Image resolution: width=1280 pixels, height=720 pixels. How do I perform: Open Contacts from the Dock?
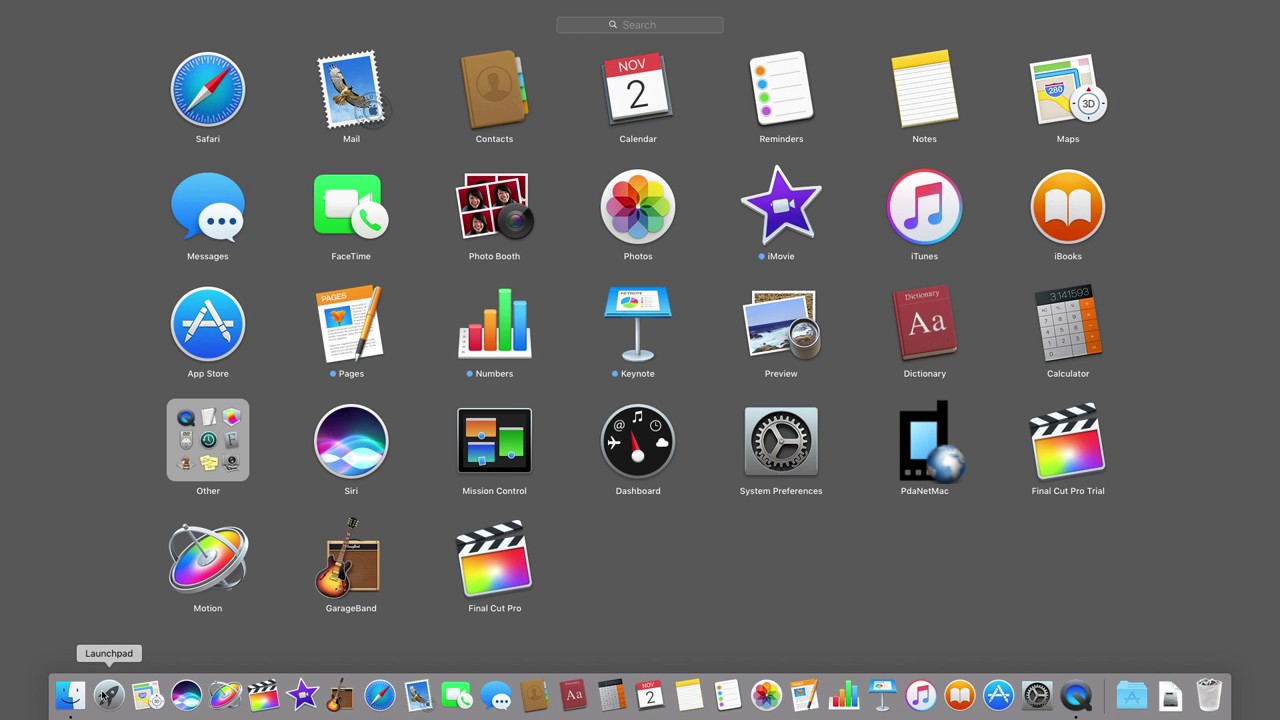[534, 694]
